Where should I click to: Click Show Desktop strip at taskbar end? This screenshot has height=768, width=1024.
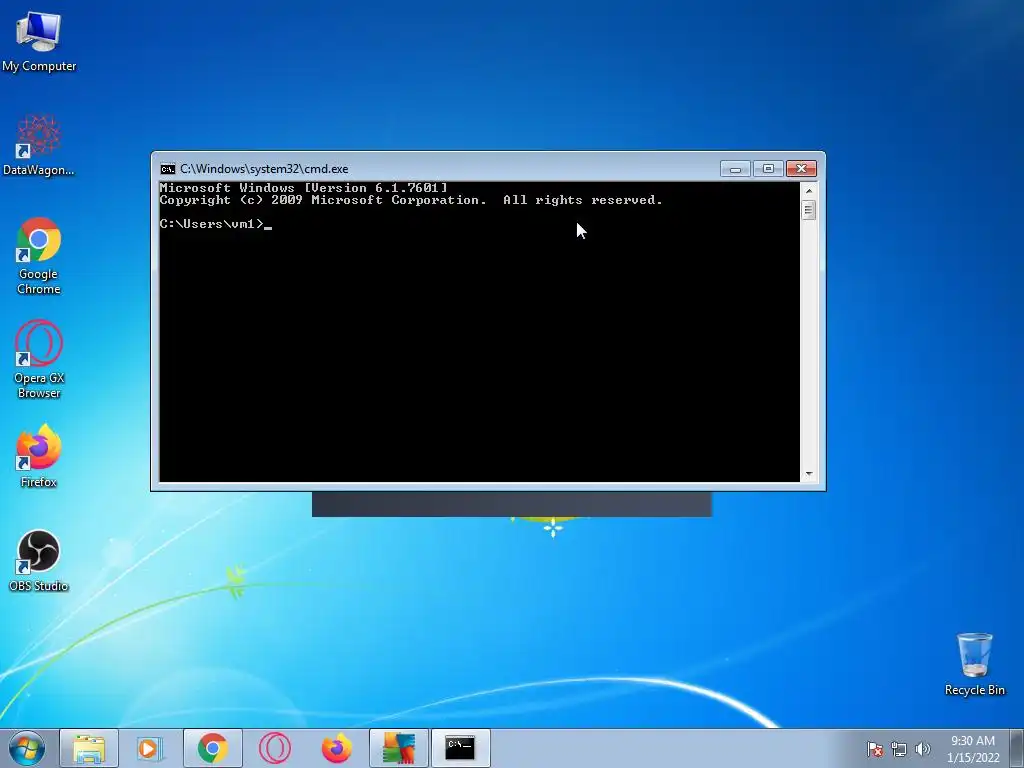[1017, 748]
